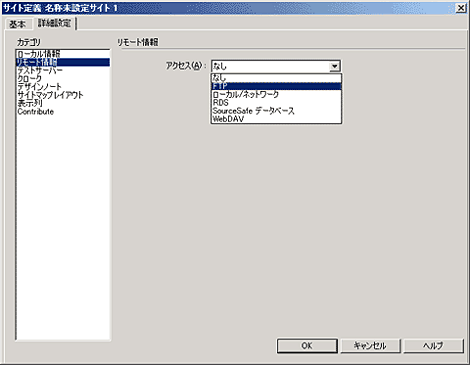
Task: Pick RDS from the access list
Action: (x=276, y=102)
